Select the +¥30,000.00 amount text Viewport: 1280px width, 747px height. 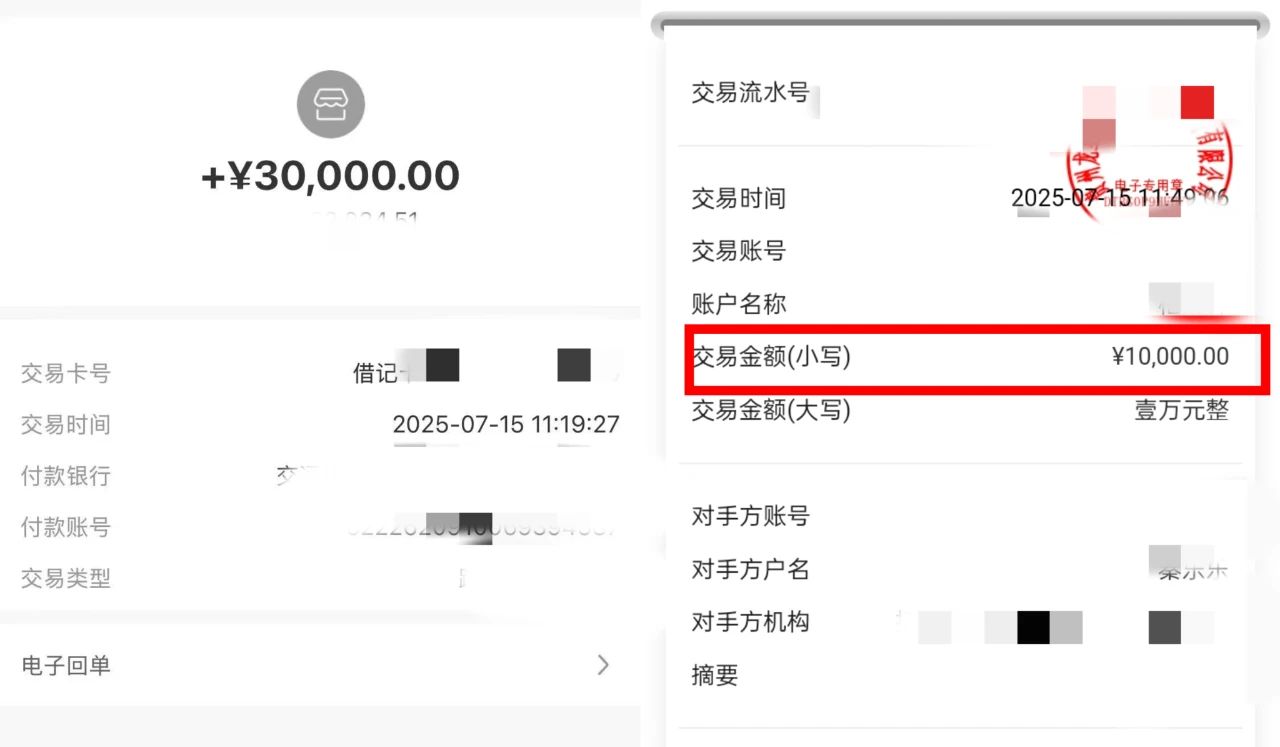(331, 176)
